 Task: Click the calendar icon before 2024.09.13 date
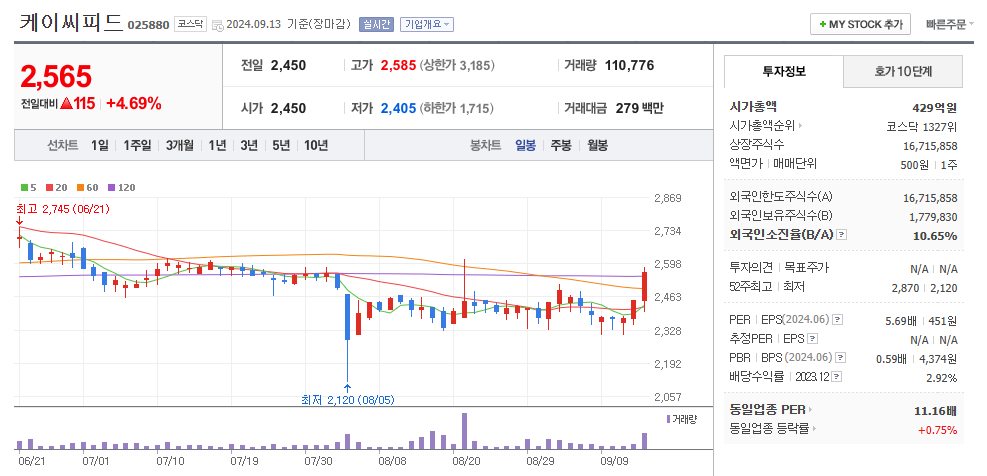coord(217,25)
